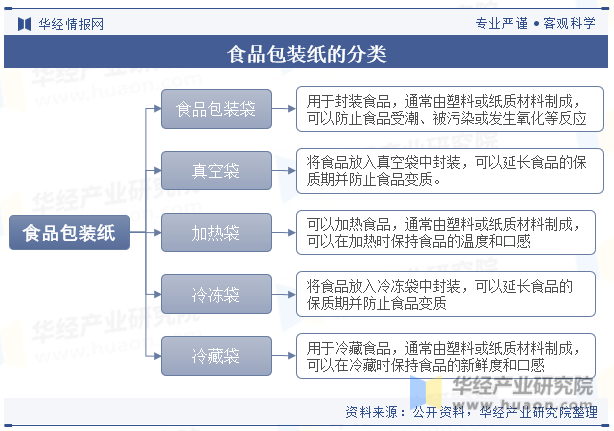This screenshot has height=431, width=614.
Task: Select the 食品包装袋 category box
Action: 216,109
